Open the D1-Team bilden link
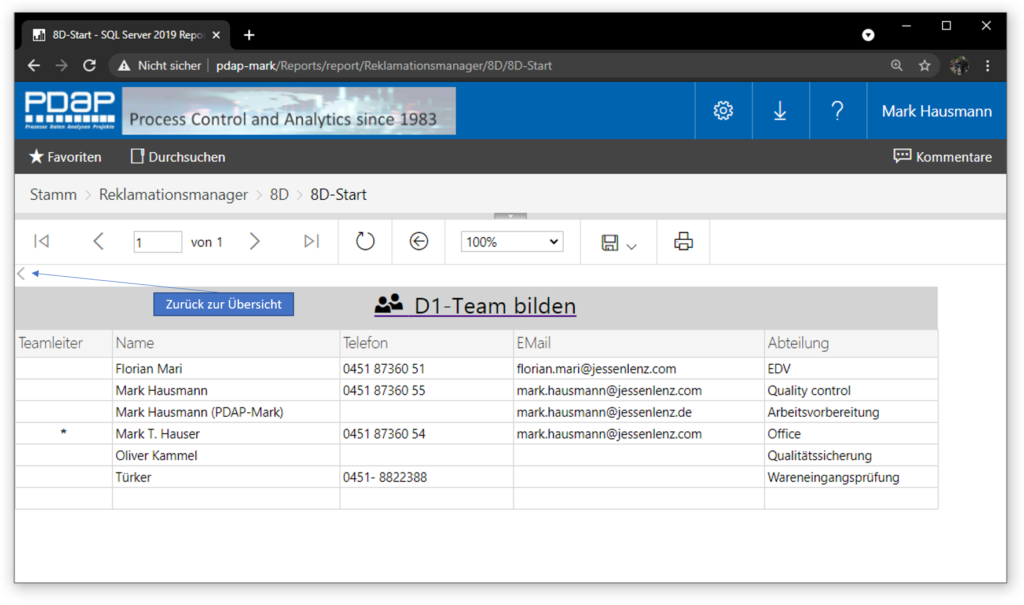The width and height of the screenshot is (1024, 605). tap(475, 306)
